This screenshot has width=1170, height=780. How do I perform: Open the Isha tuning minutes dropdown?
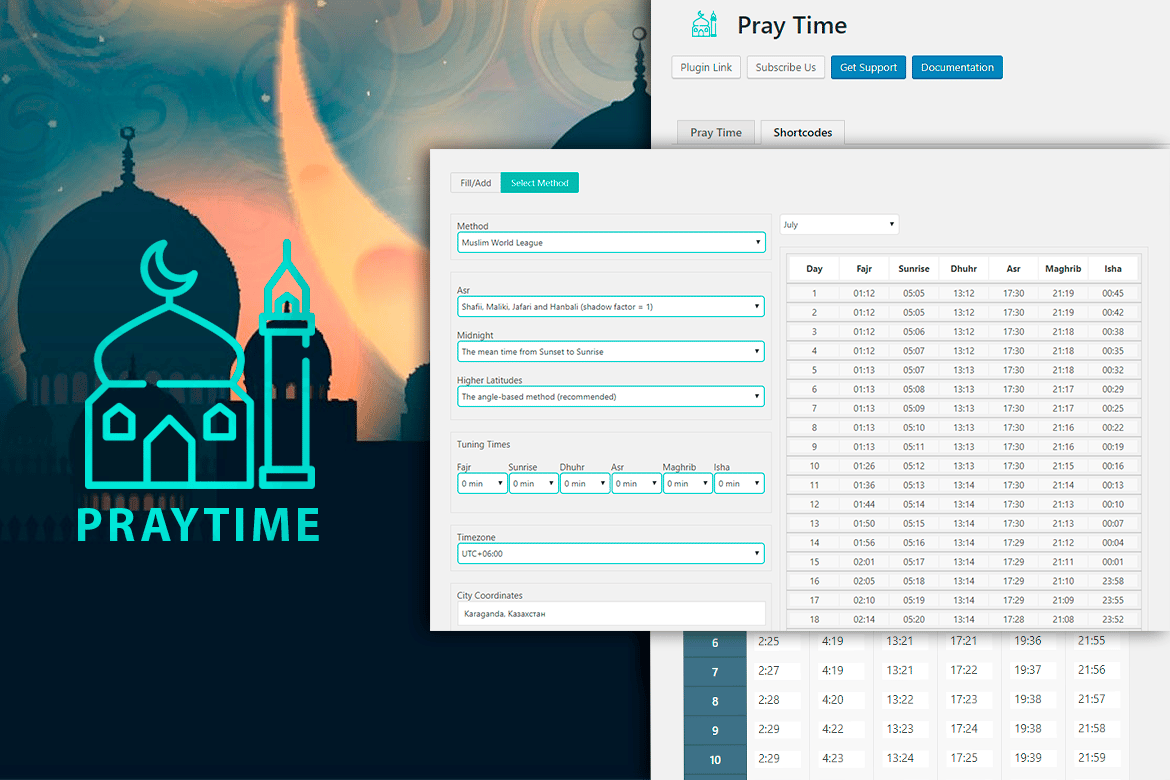coord(738,484)
